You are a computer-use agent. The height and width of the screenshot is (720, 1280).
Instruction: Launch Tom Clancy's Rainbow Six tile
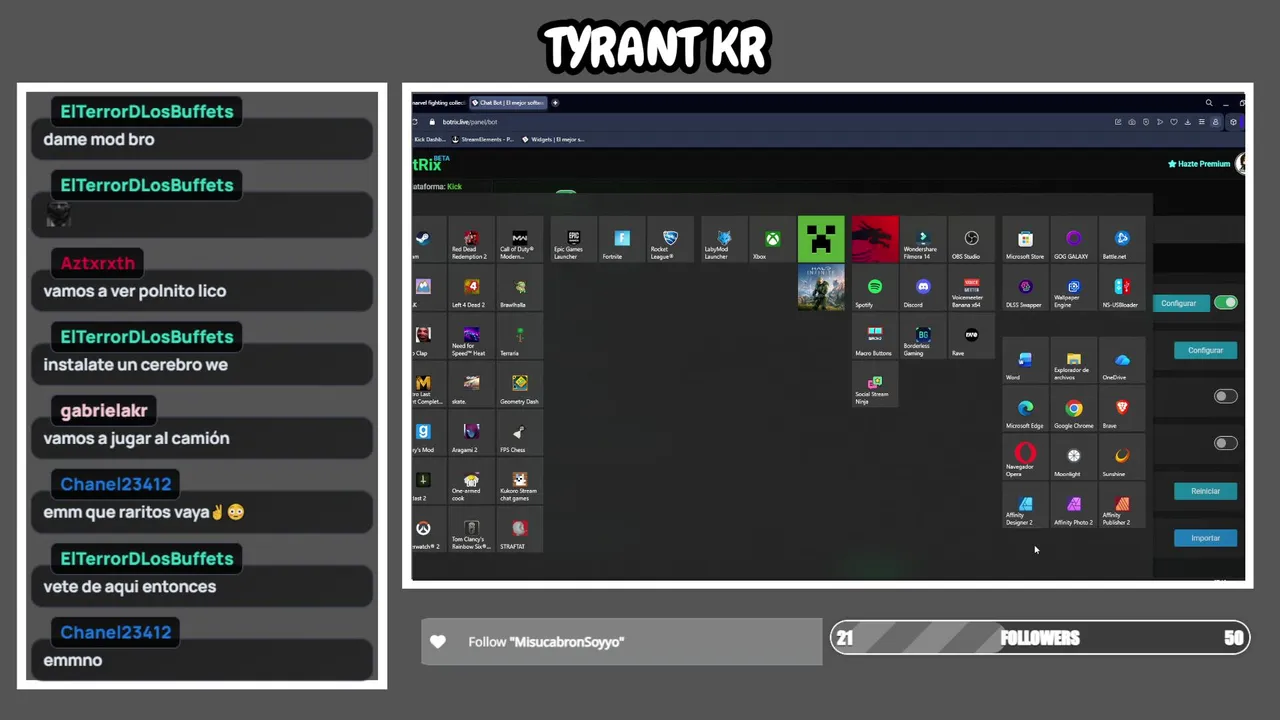point(471,530)
